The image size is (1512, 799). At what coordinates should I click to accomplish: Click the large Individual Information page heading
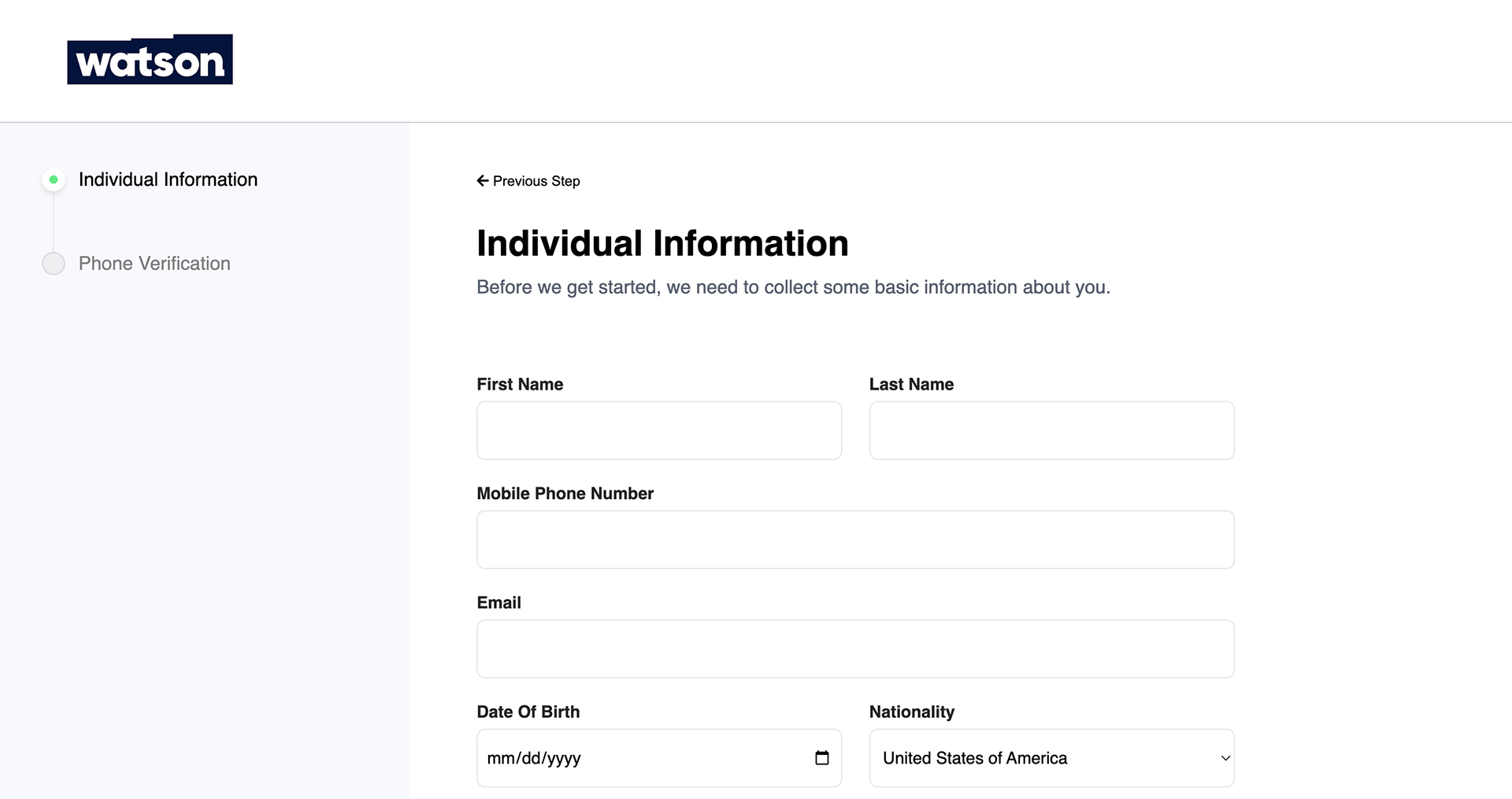coord(662,243)
